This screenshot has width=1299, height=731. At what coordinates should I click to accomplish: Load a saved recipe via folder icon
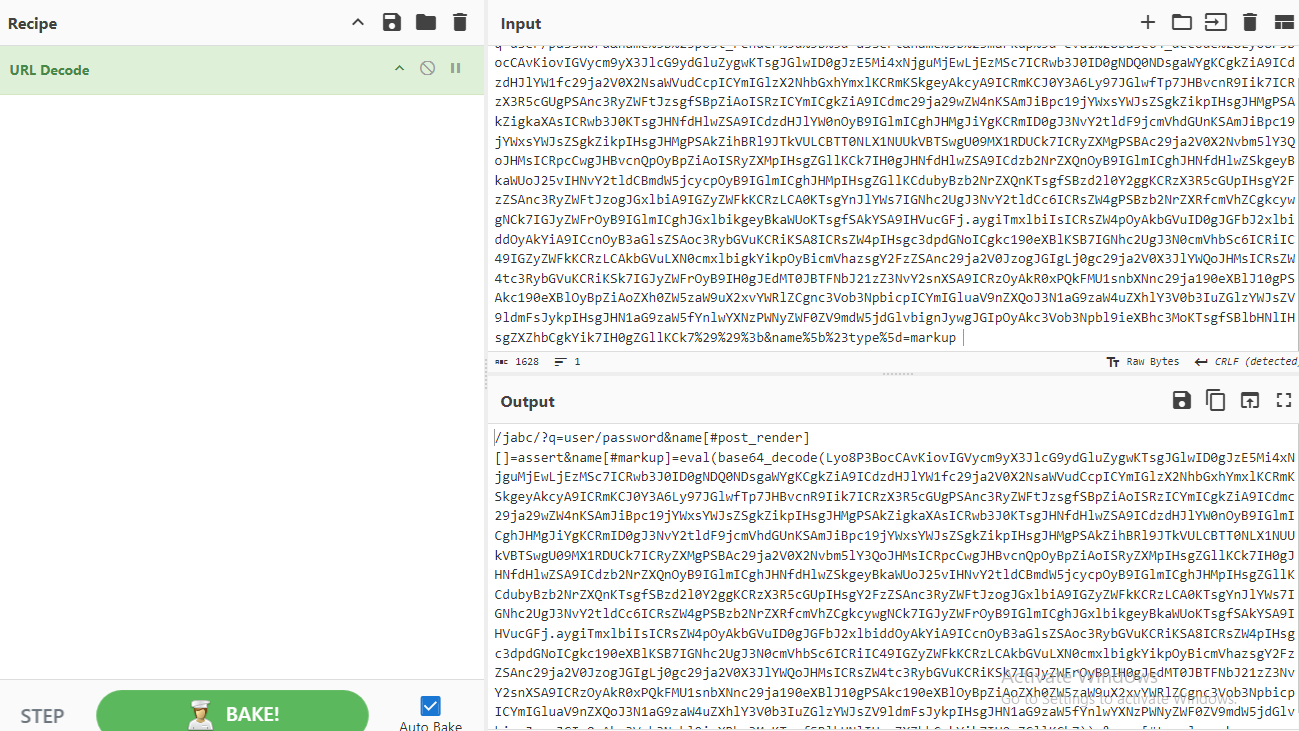(426, 23)
